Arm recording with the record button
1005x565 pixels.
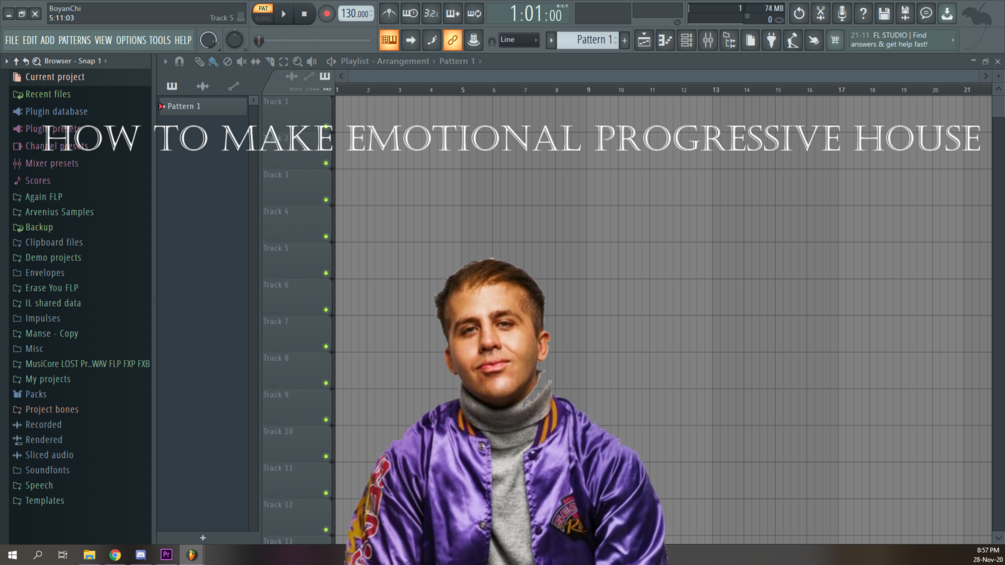[x=326, y=13]
